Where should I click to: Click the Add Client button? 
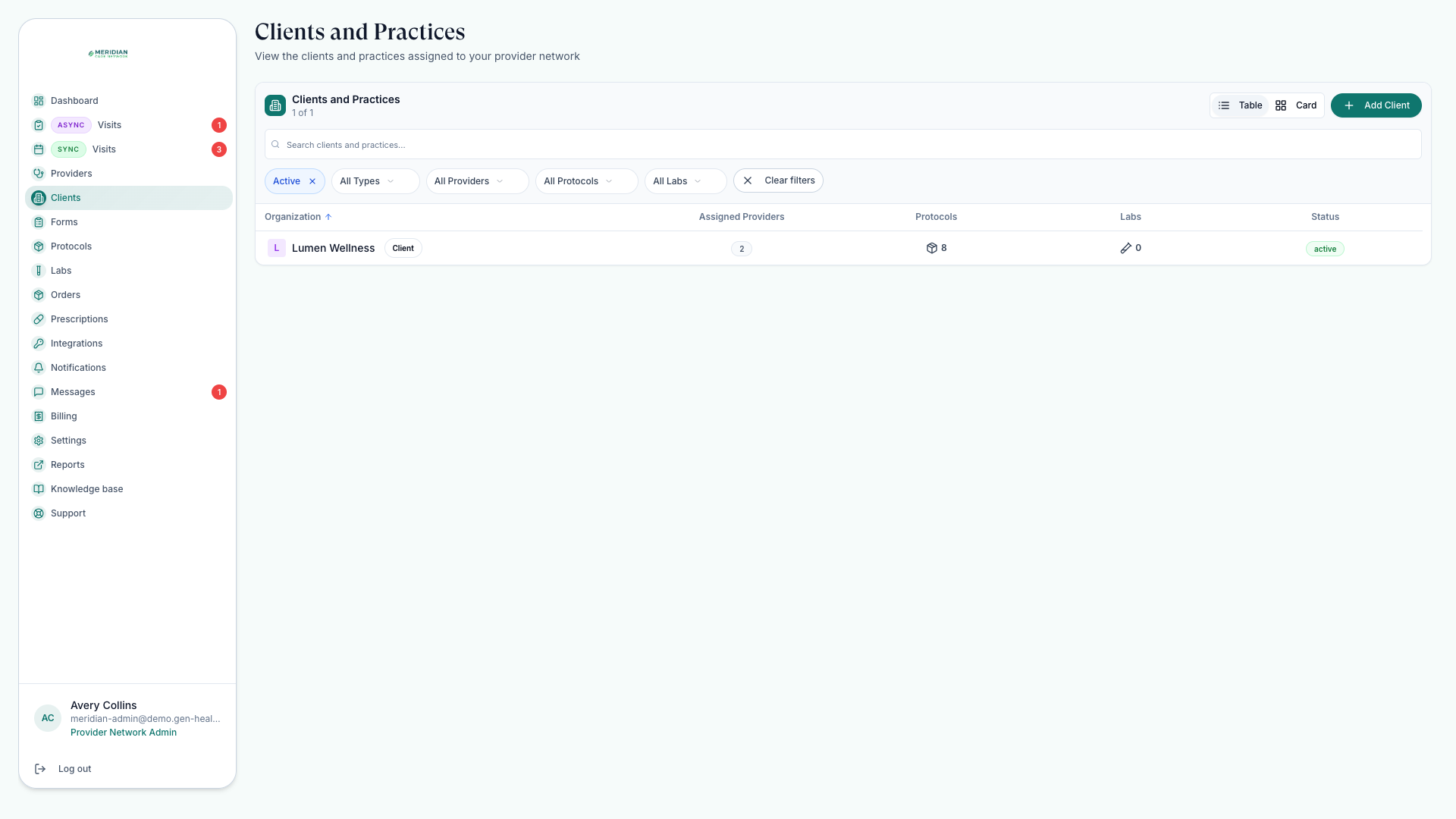point(1376,105)
